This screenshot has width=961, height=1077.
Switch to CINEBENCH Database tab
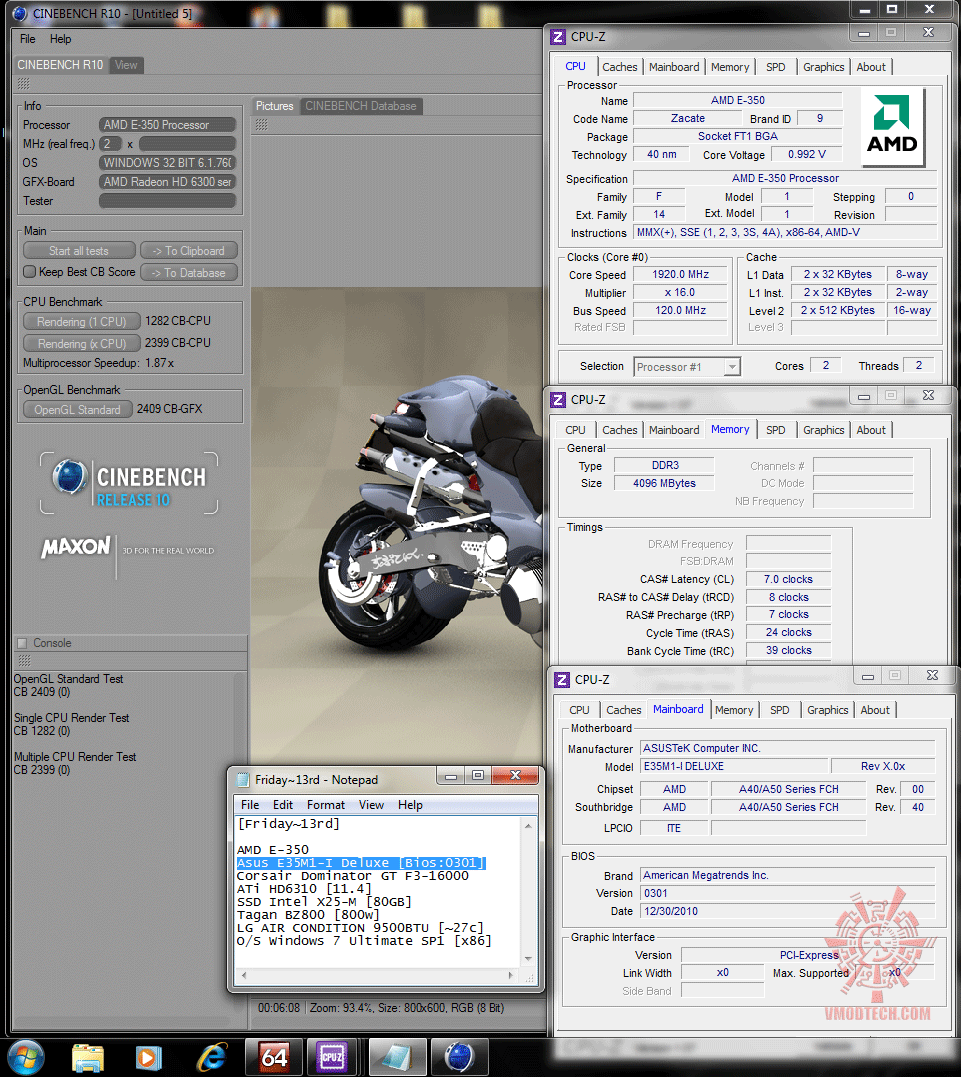tap(361, 106)
